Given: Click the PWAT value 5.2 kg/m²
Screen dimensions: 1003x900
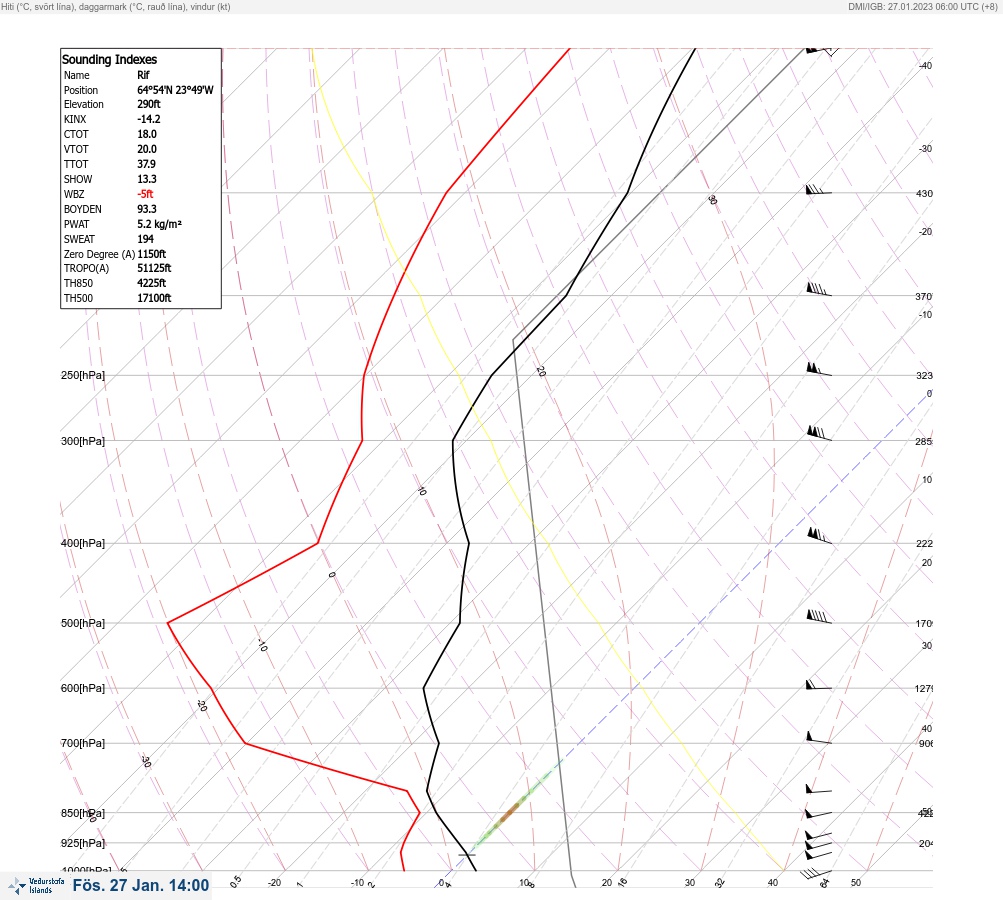Looking at the screenshot, I should (x=160, y=224).
